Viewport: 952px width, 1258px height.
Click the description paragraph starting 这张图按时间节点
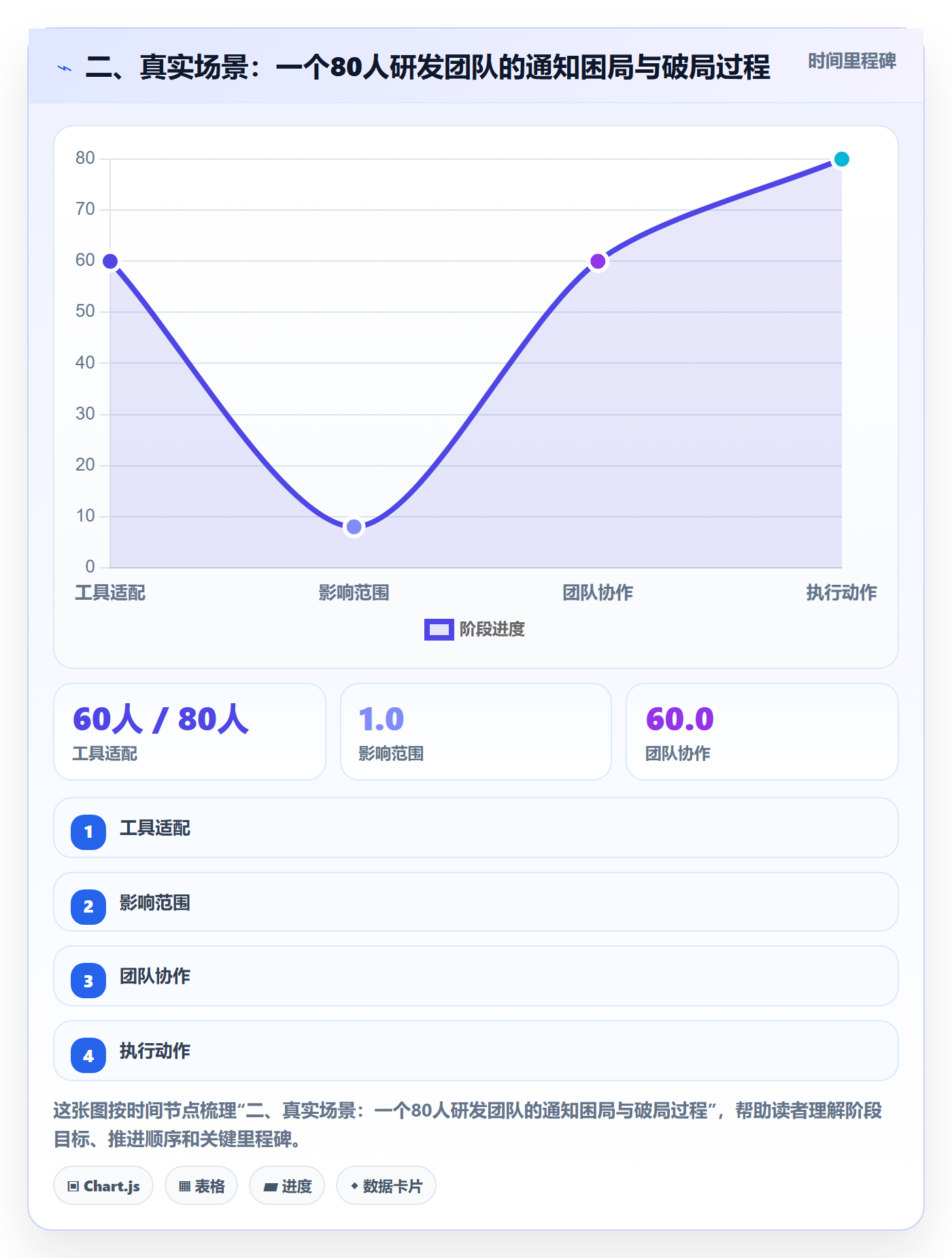pyautogui.click(x=468, y=1125)
